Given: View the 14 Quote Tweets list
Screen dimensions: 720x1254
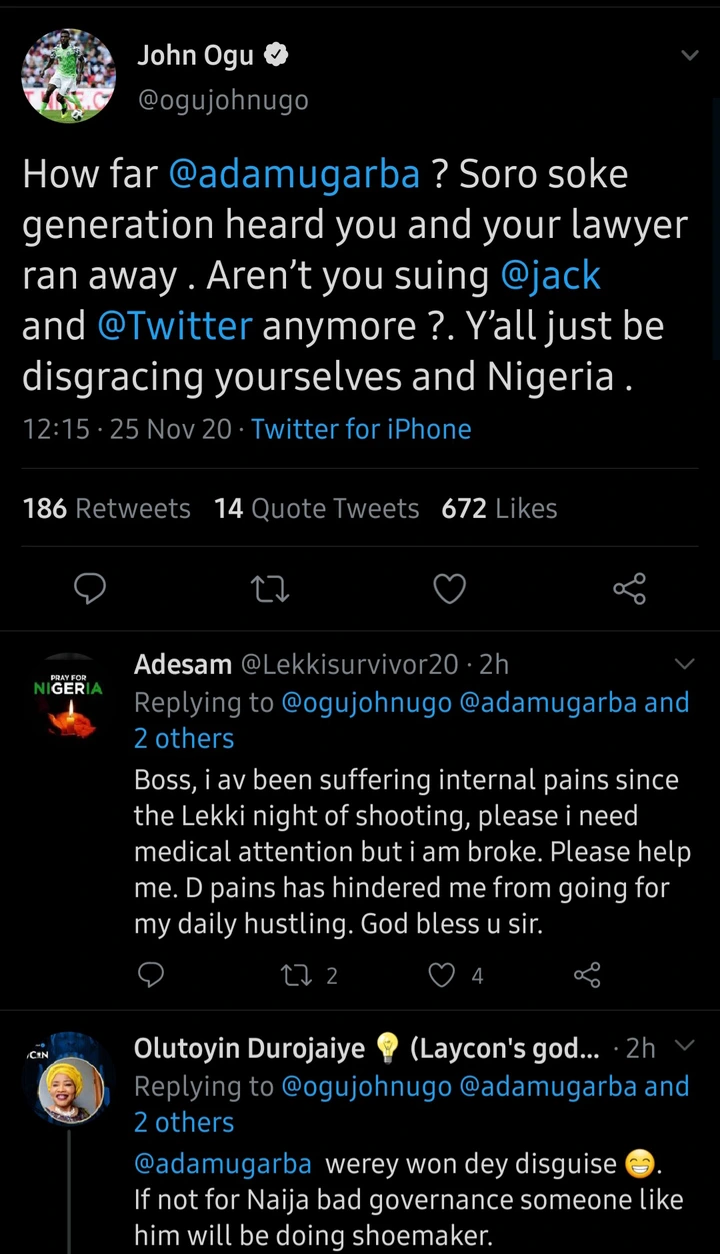Looking at the screenshot, I should (316, 509).
